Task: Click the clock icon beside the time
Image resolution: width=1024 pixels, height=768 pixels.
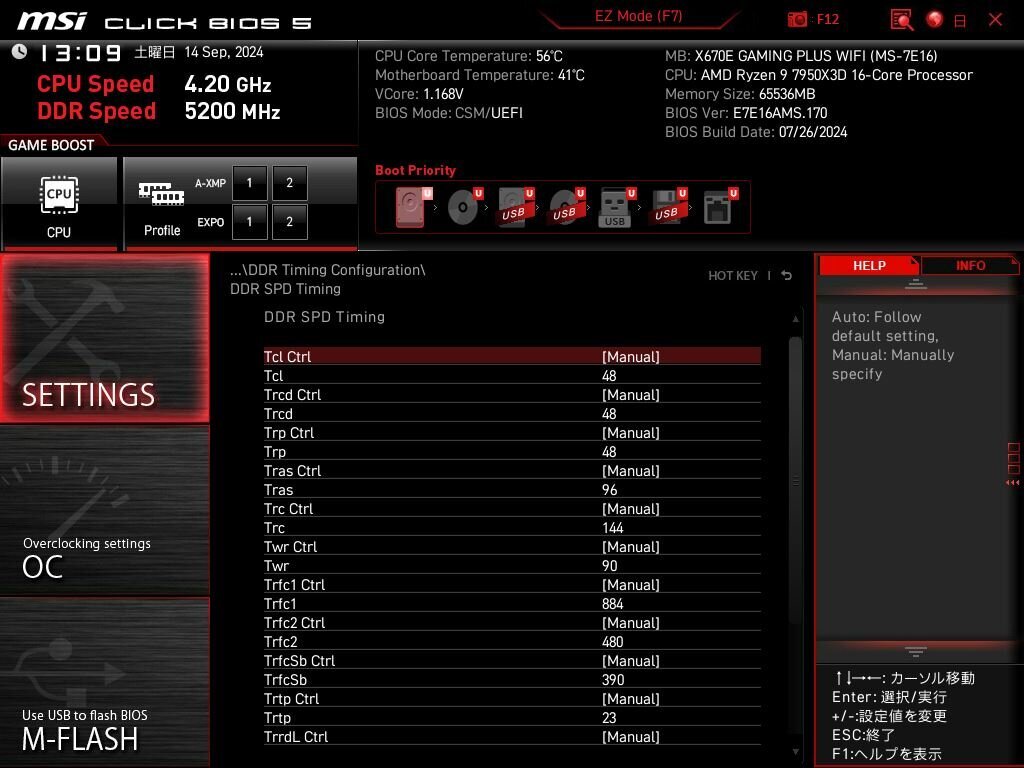Action: tap(20, 52)
